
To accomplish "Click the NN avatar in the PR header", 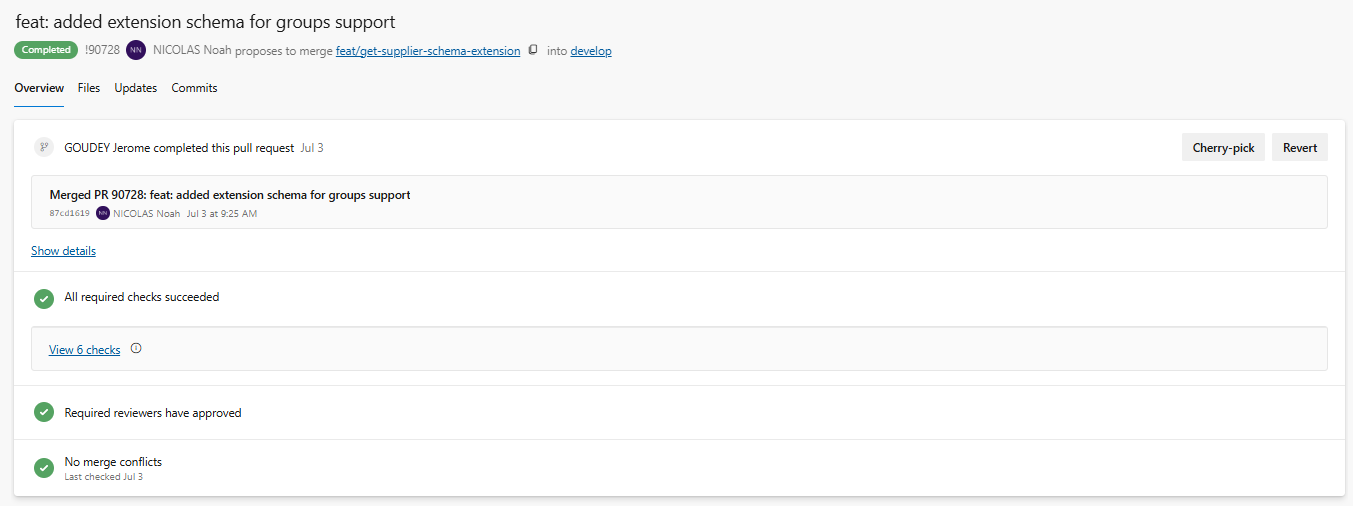I will (x=136, y=50).
